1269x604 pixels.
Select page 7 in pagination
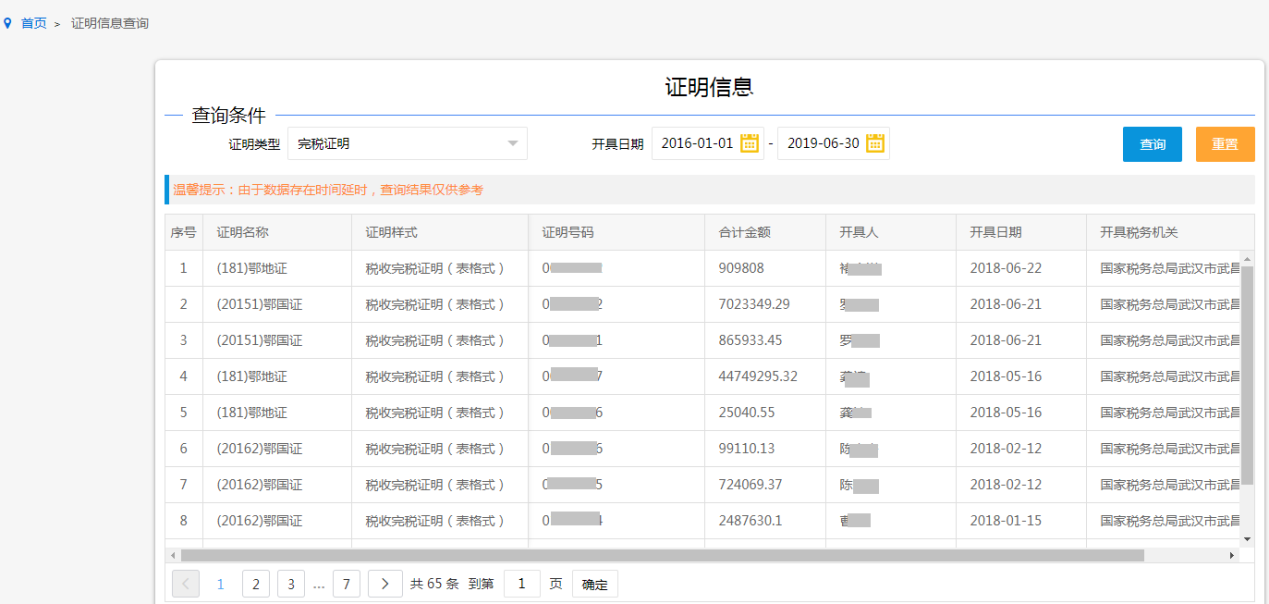tap(346, 584)
